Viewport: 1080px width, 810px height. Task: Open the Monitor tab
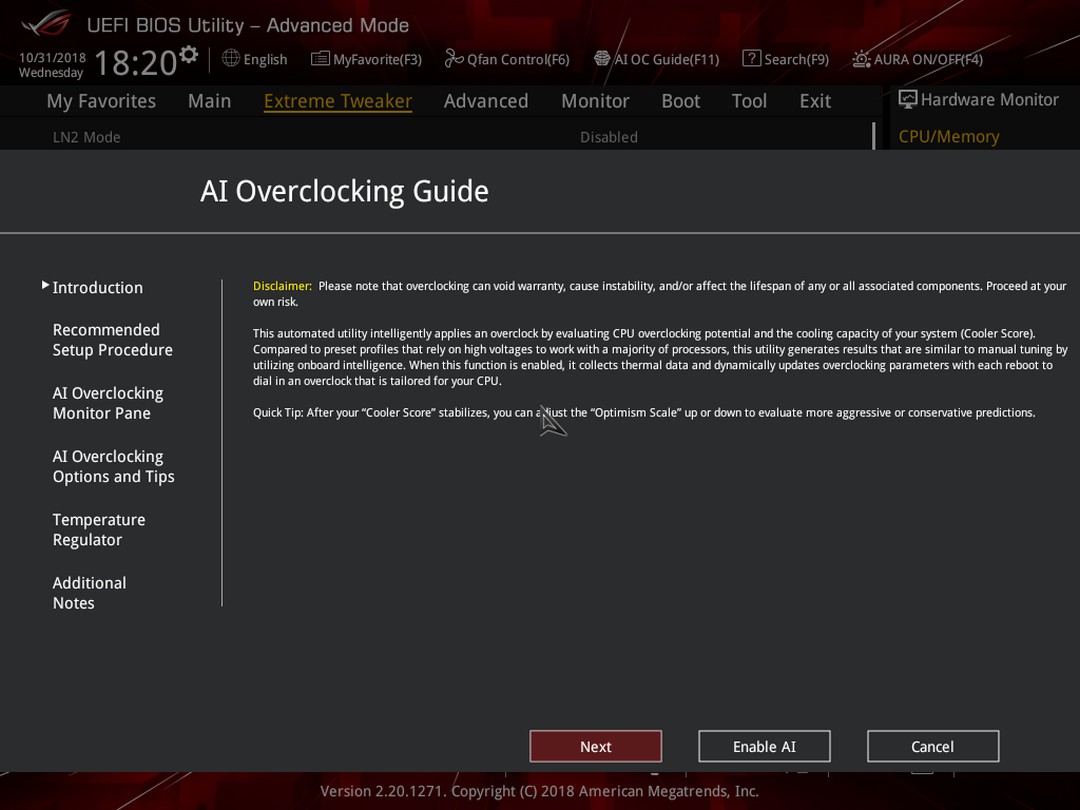(595, 101)
